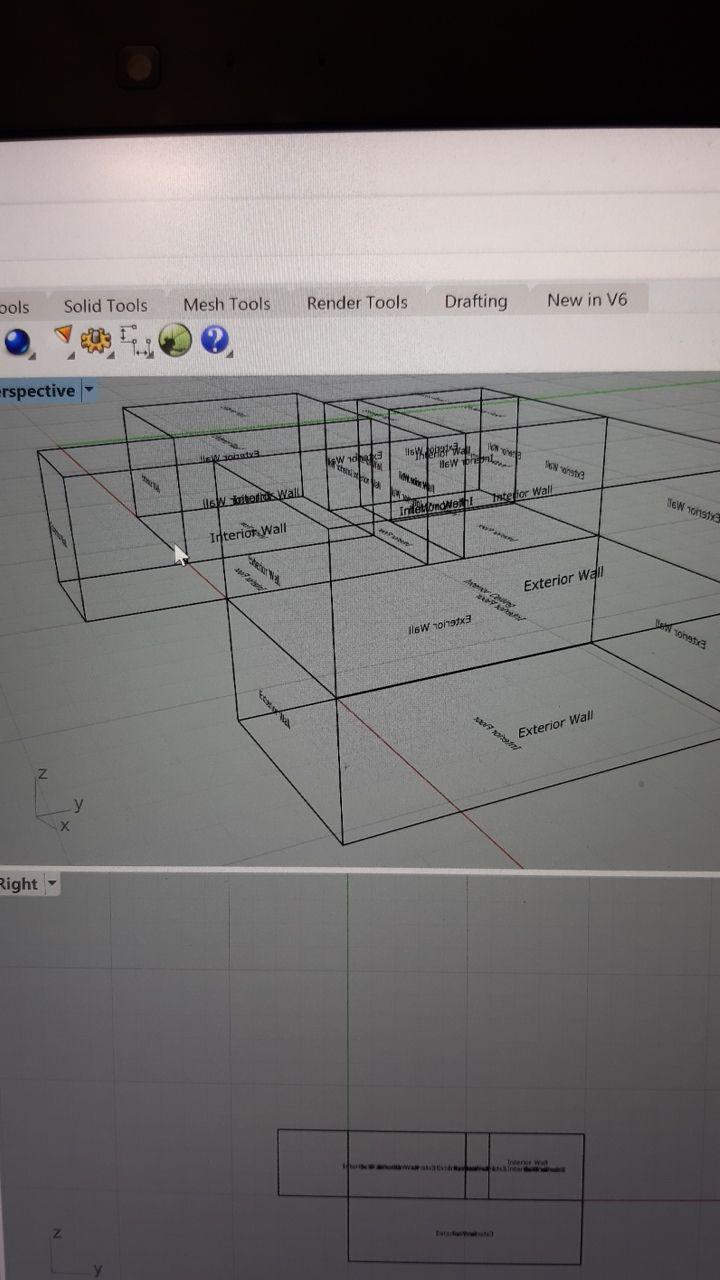This screenshot has height=1280, width=720.
Task: Open the Right viewport dropdown arrow
Action: 51,884
